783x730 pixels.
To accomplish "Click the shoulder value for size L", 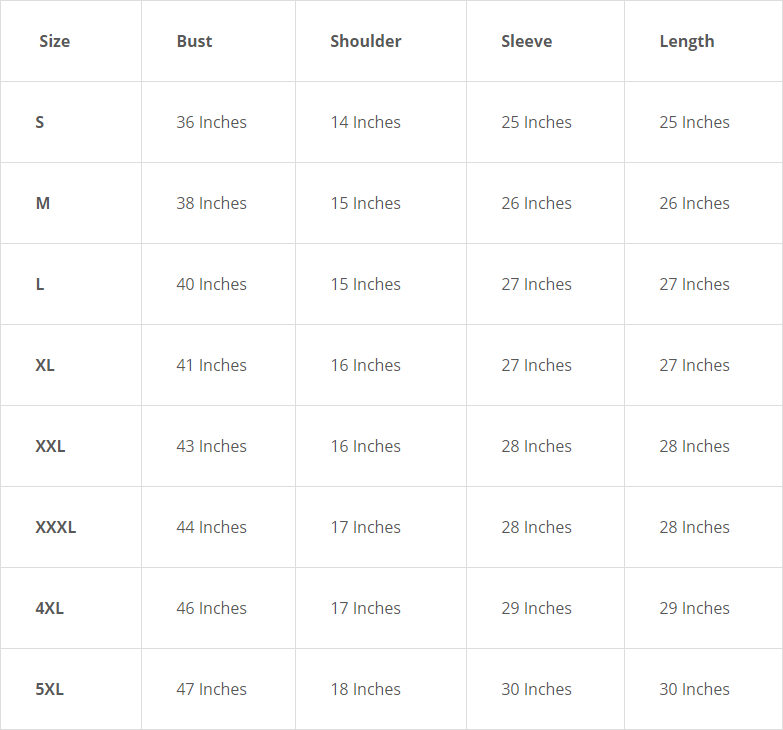I will tap(365, 284).
